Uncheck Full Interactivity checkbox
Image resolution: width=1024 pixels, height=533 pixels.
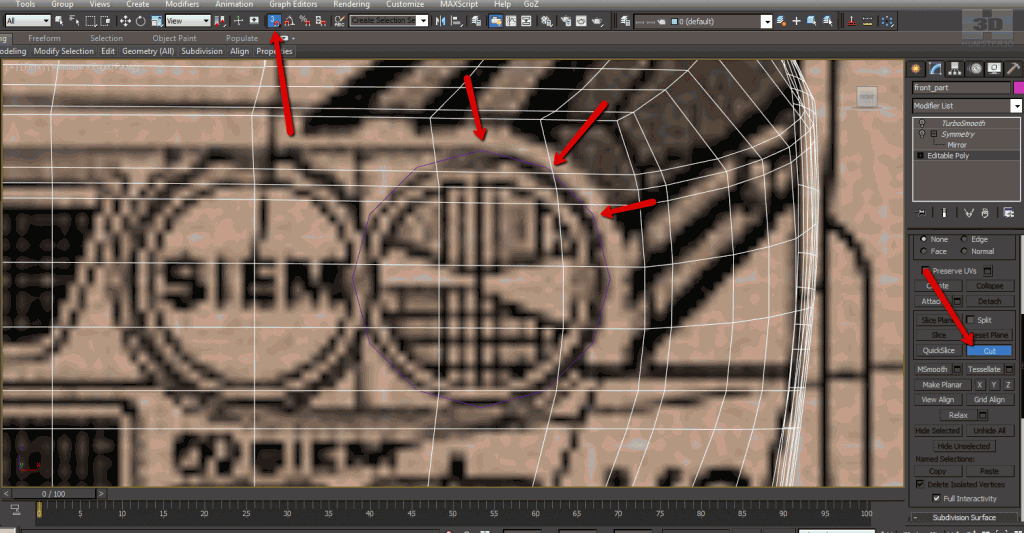(x=936, y=498)
